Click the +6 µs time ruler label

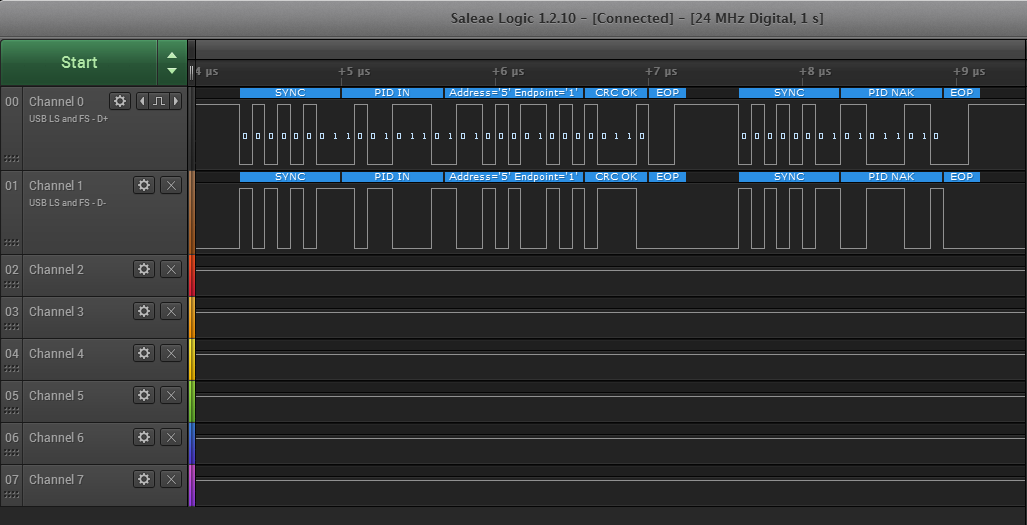[x=508, y=71]
